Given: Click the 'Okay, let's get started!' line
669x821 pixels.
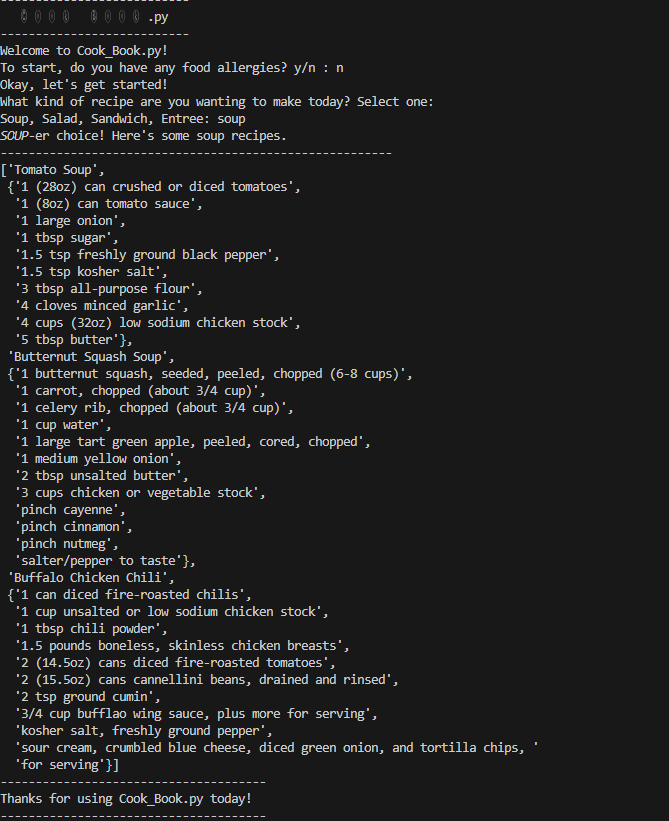Looking at the screenshot, I should tap(84, 84).
